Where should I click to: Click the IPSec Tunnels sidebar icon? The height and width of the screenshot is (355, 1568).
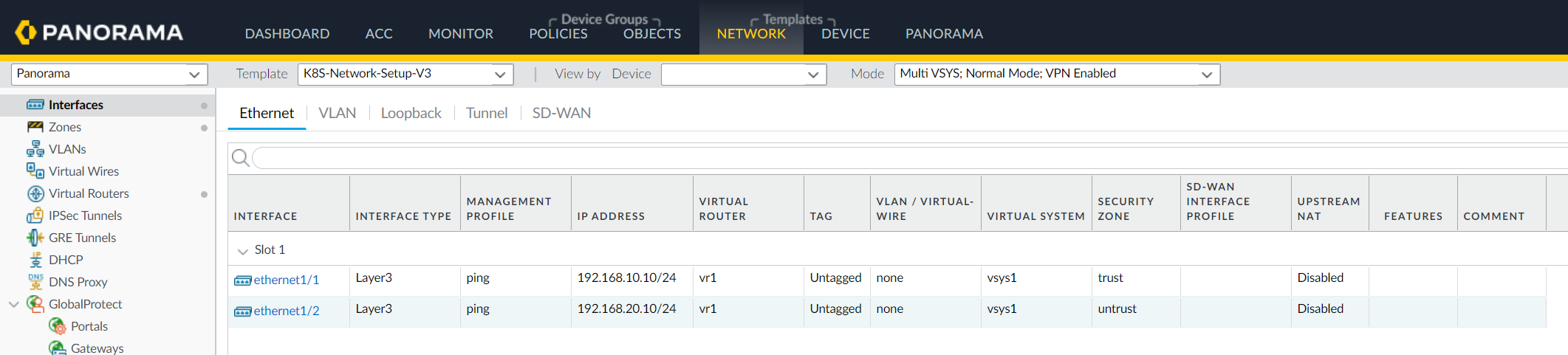[35, 216]
